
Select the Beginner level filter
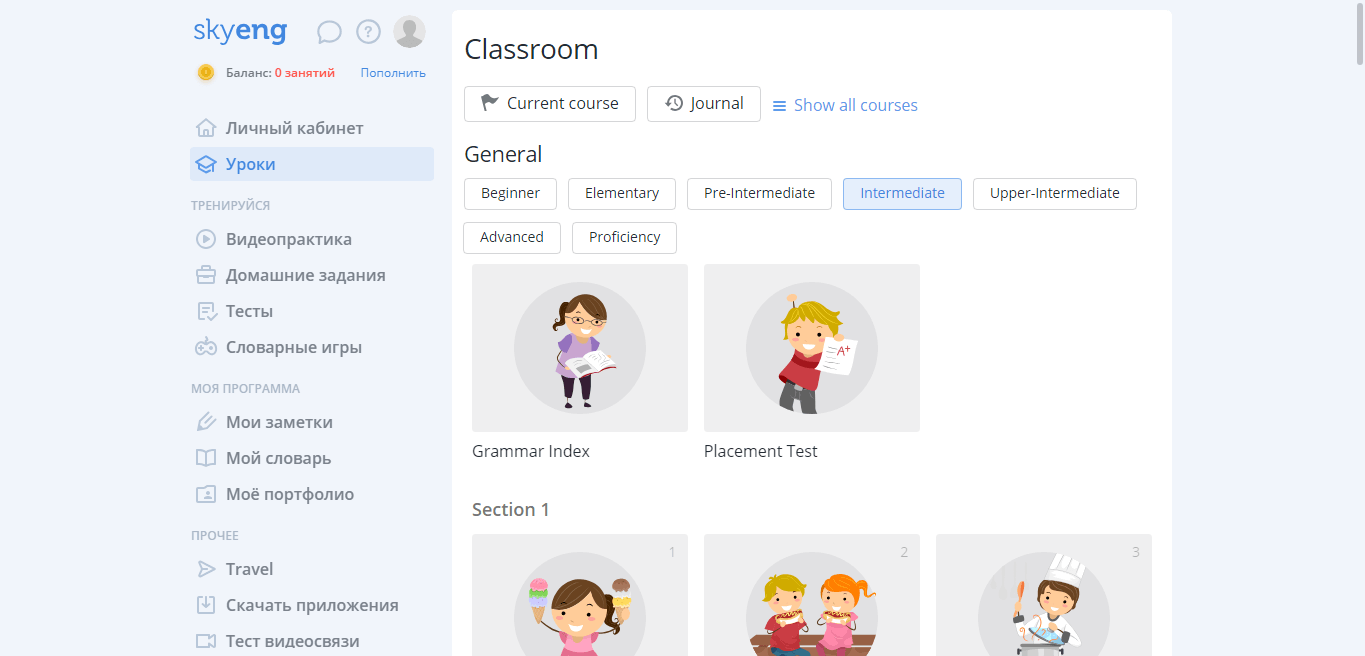(510, 194)
